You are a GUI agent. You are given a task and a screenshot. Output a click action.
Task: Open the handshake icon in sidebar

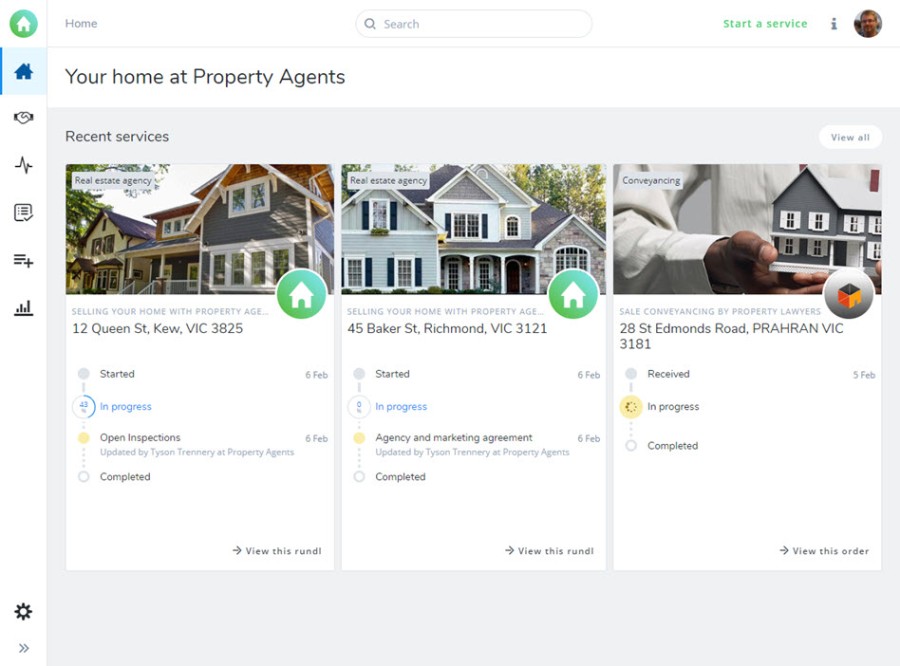pyautogui.click(x=24, y=118)
